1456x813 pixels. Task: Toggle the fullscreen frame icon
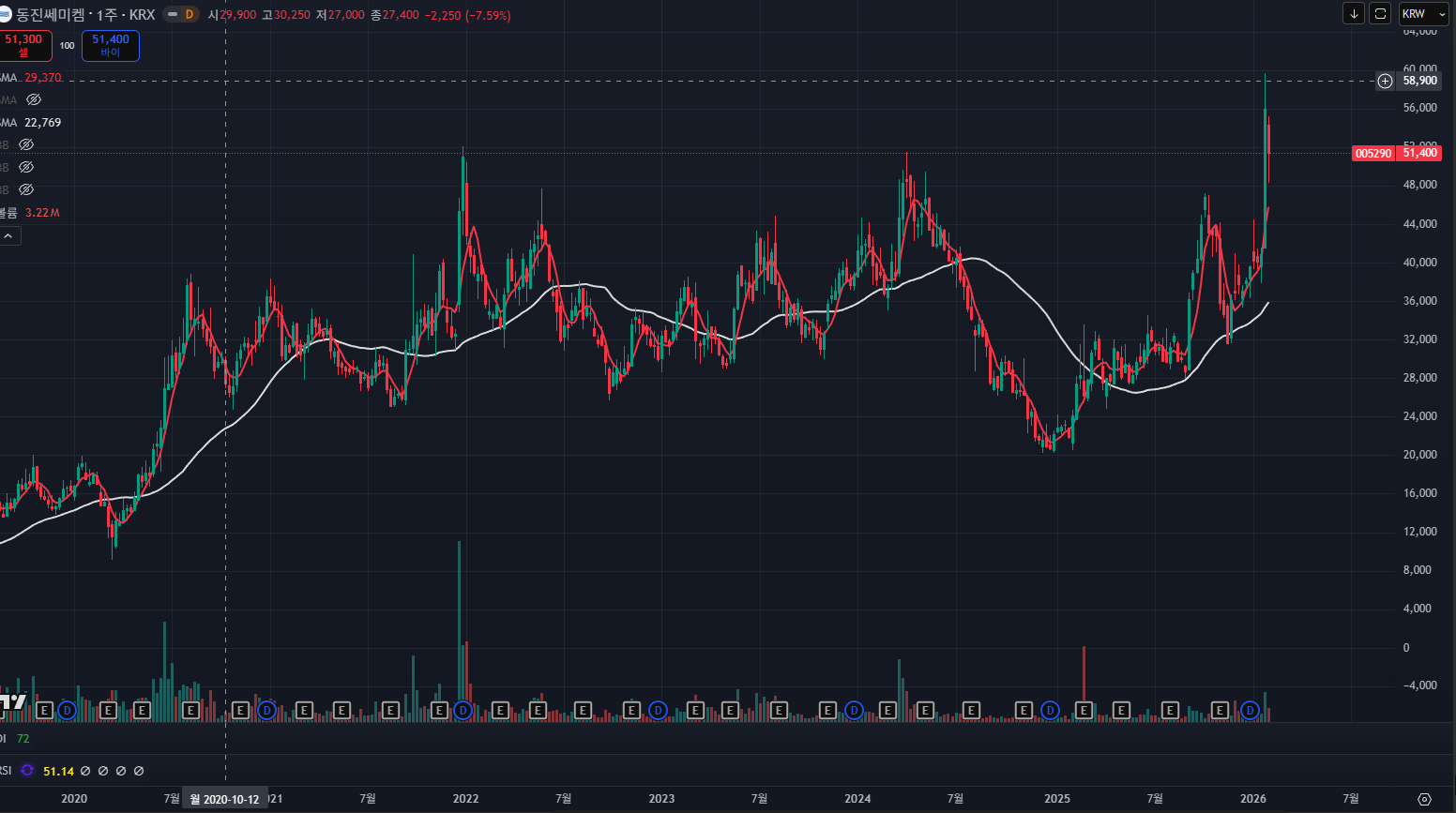point(1380,13)
